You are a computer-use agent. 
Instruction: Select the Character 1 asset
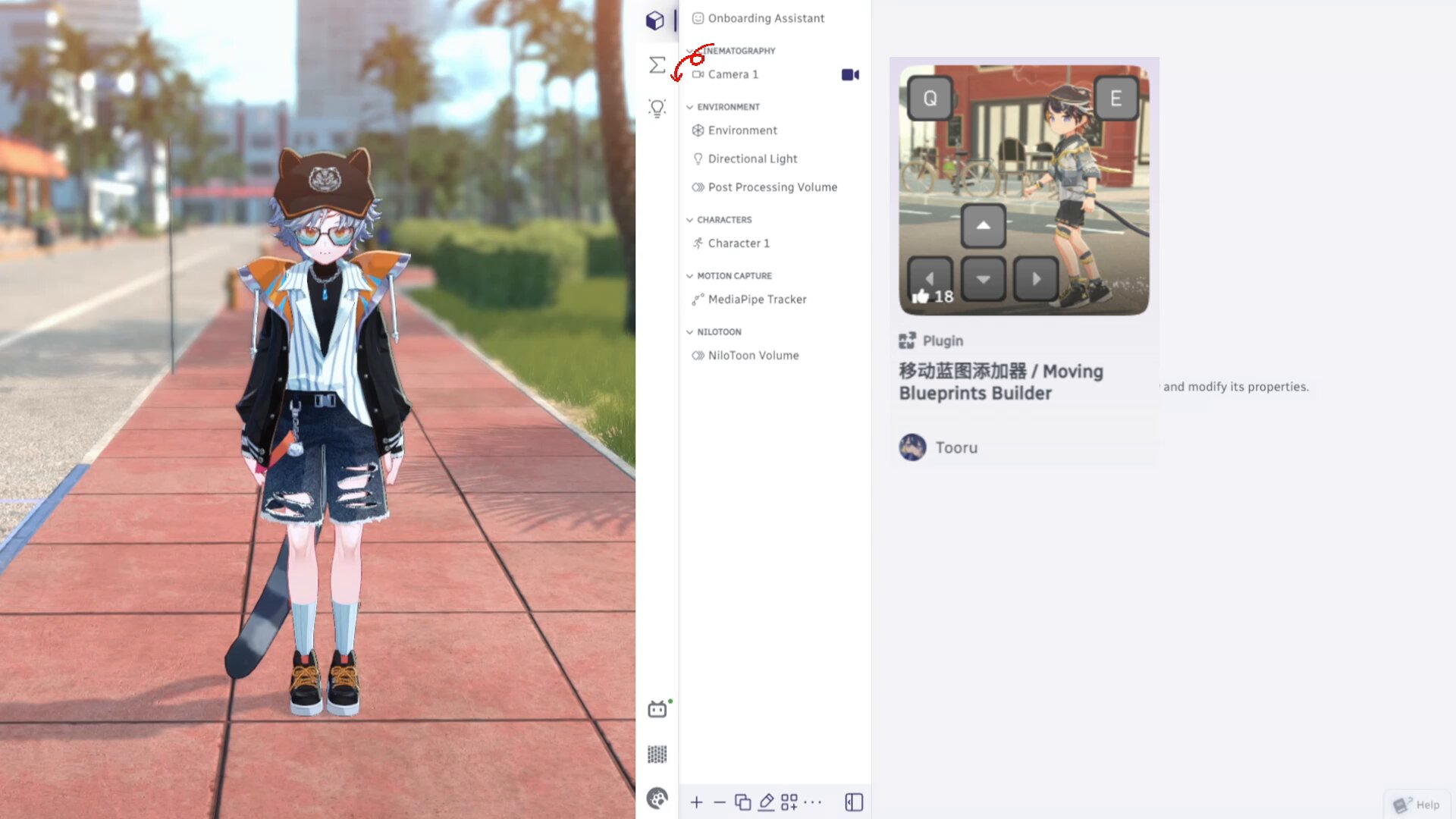click(x=775, y=243)
